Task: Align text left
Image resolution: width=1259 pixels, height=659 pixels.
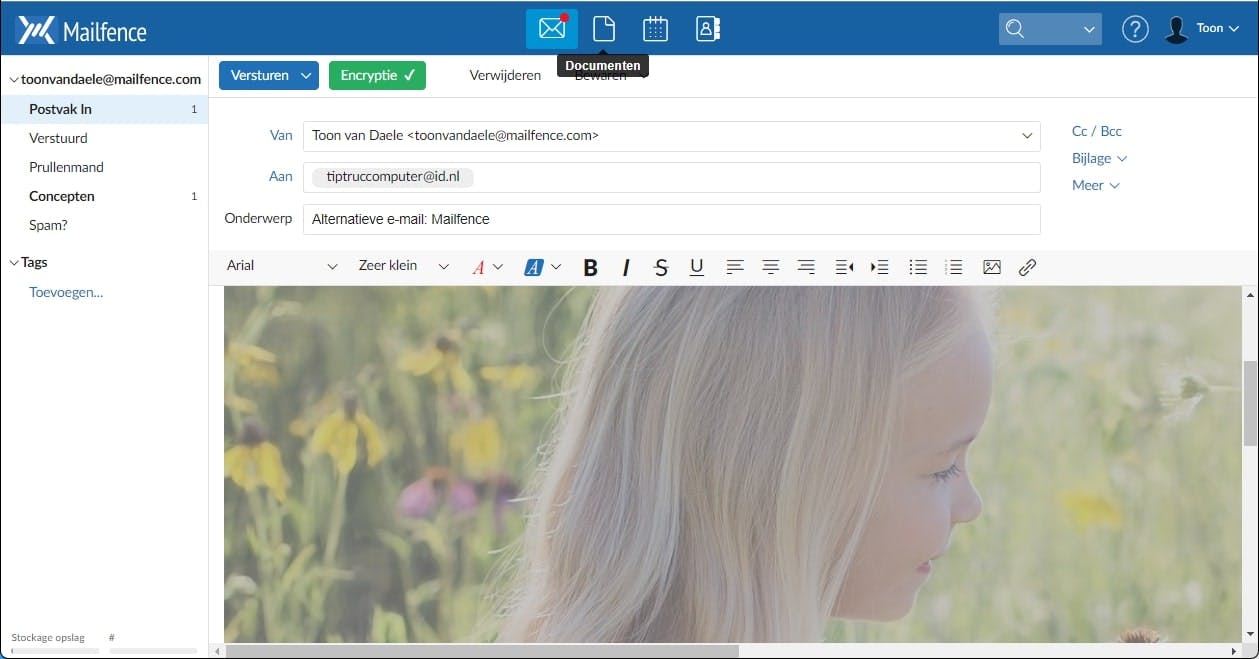Action: point(735,267)
